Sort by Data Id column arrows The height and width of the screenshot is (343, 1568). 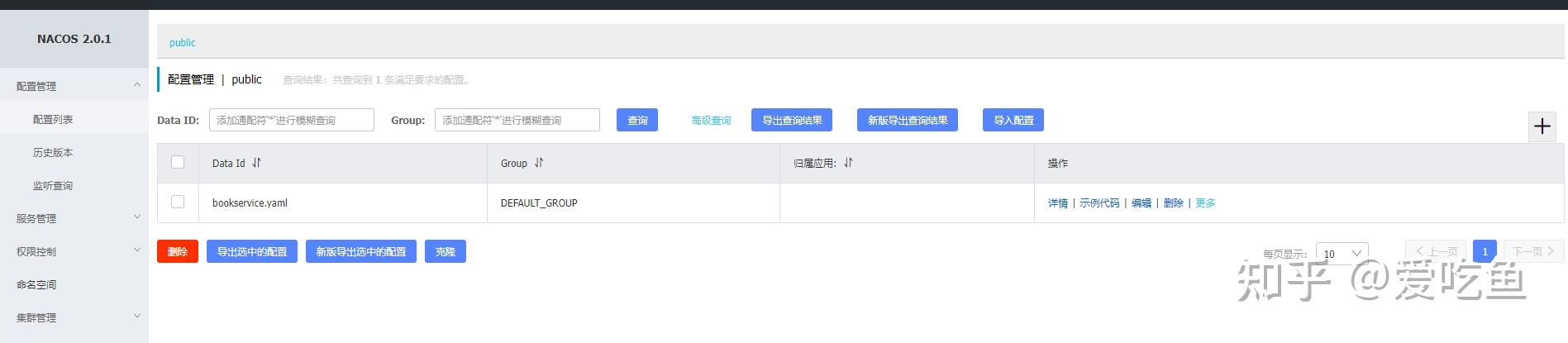click(257, 163)
